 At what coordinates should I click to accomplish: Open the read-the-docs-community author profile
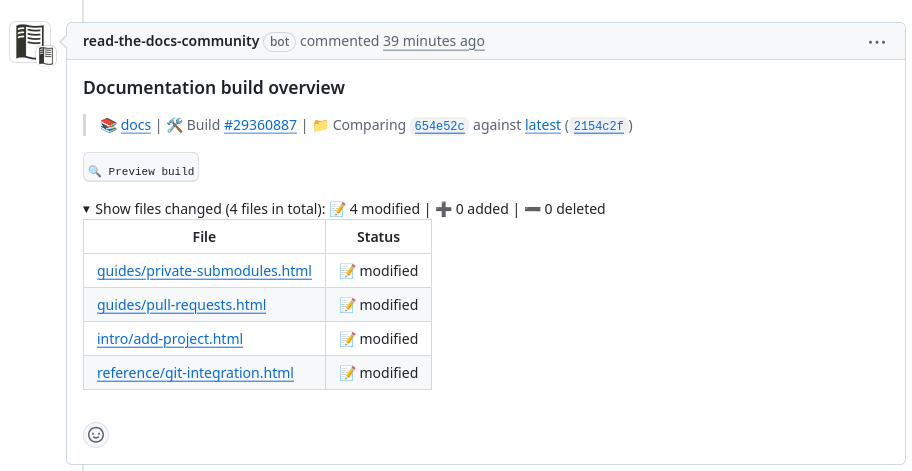(171, 41)
